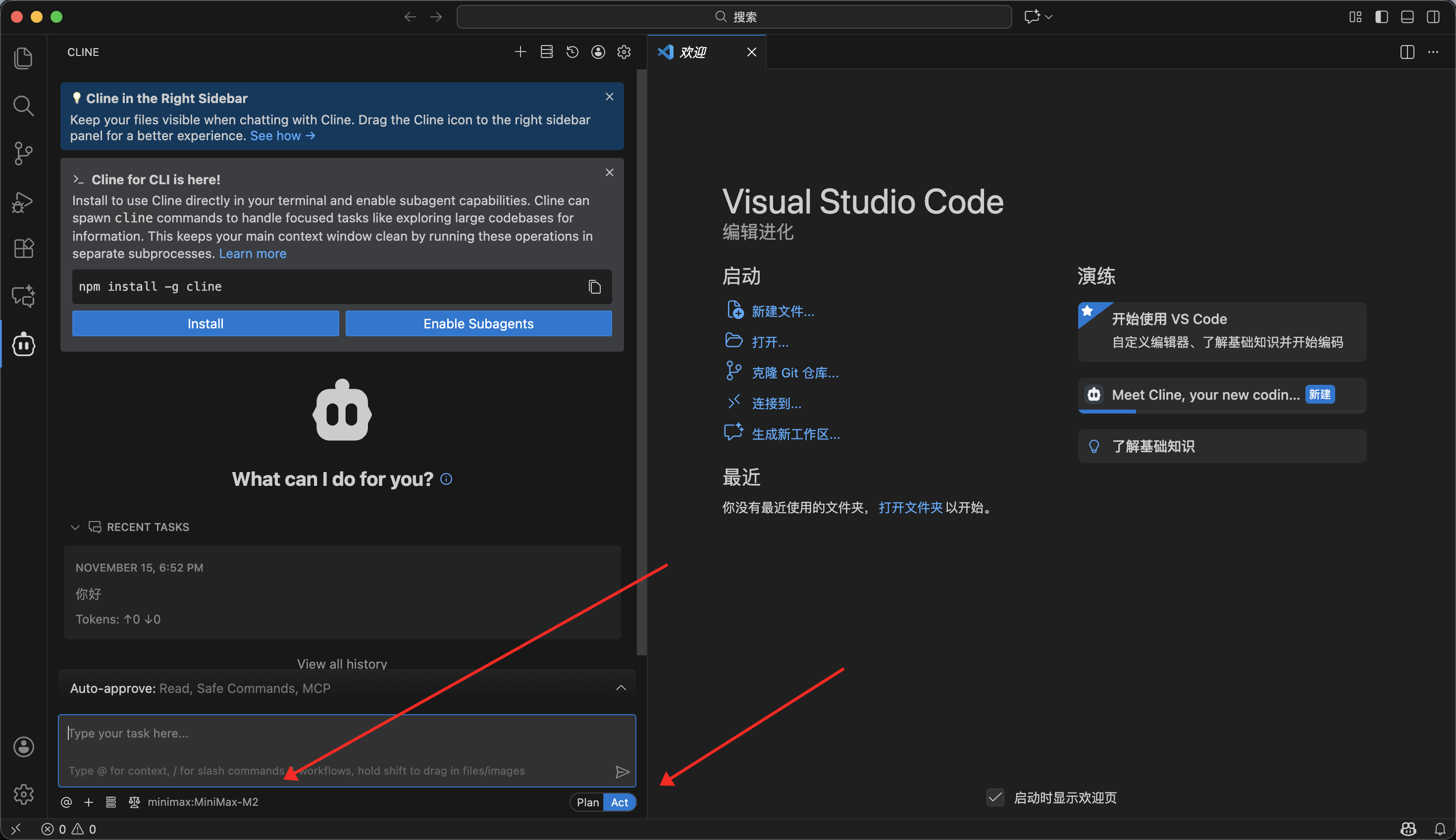Open Source Control view in activity bar

coord(24,154)
